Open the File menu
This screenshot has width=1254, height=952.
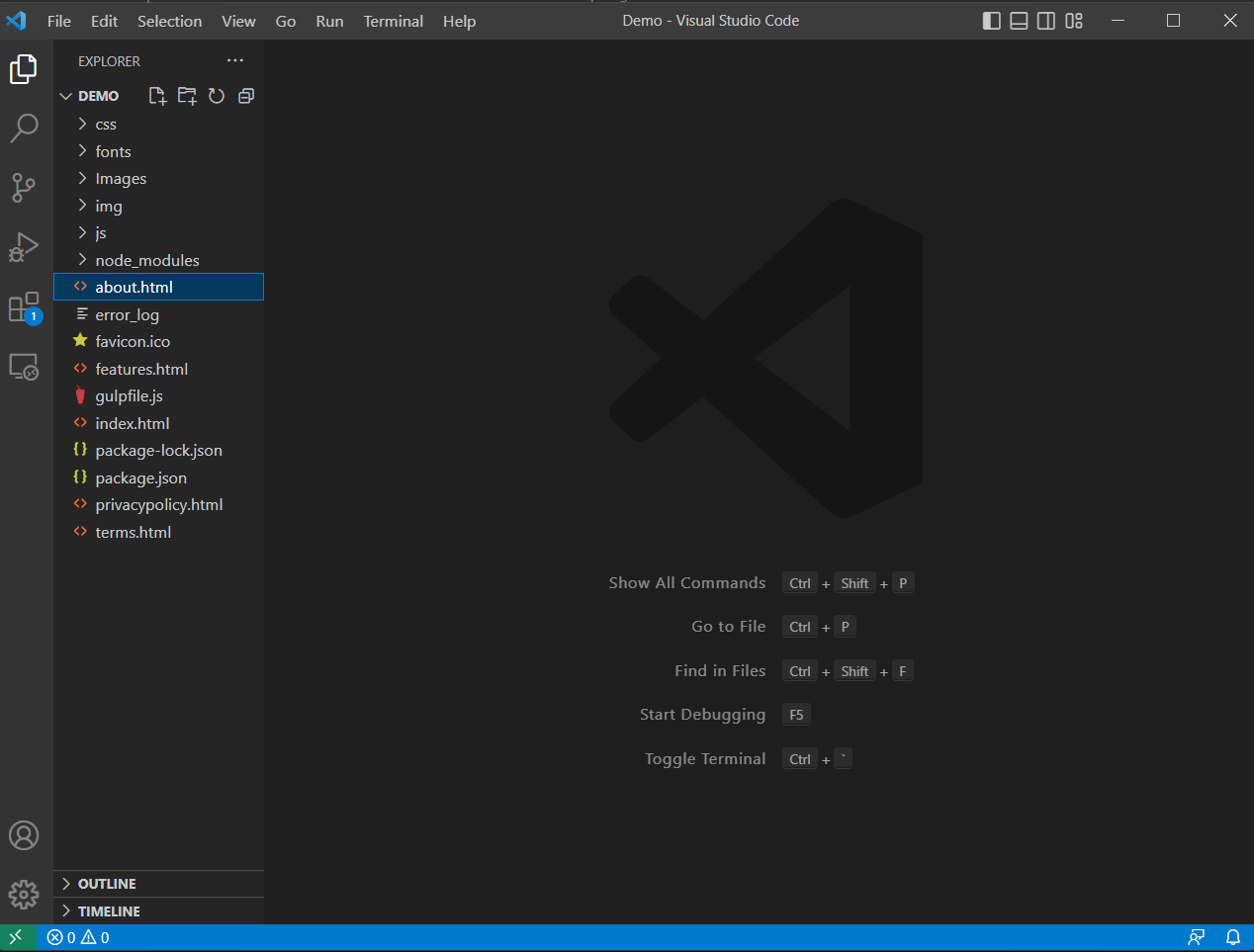[59, 21]
